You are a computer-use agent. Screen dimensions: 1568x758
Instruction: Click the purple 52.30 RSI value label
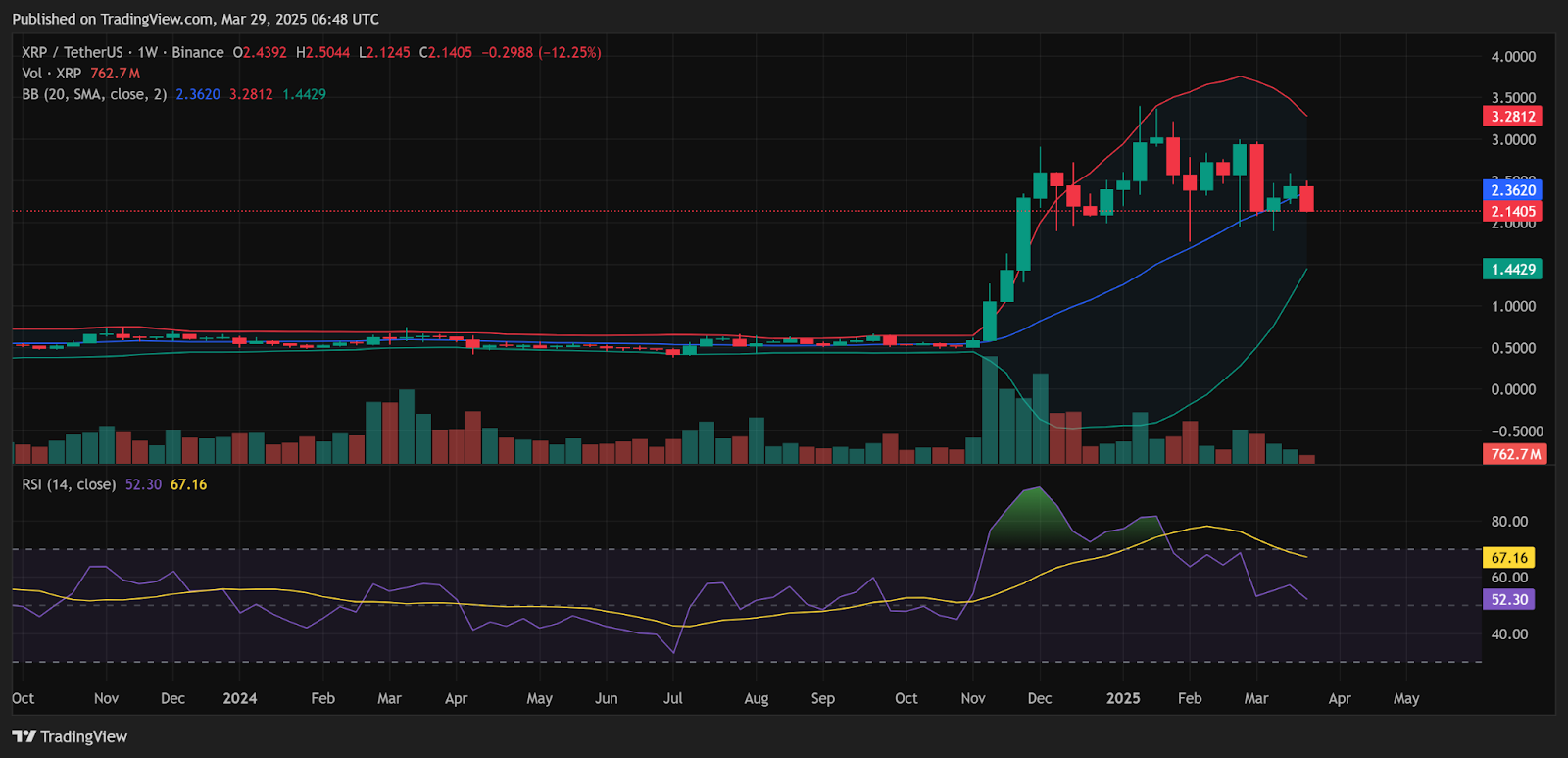pyautogui.click(x=1508, y=599)
